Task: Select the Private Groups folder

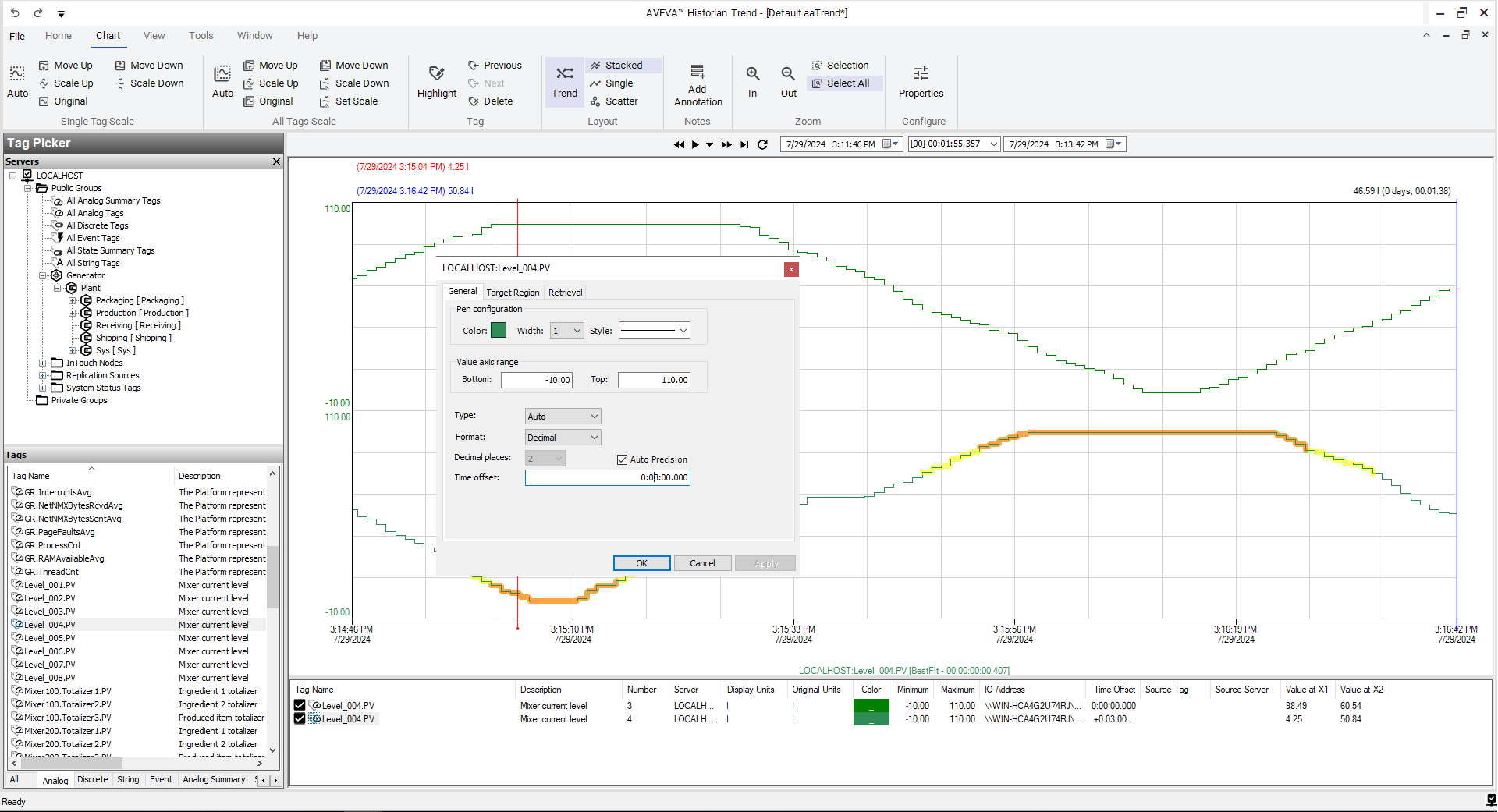Action: (x=79, y=400)
